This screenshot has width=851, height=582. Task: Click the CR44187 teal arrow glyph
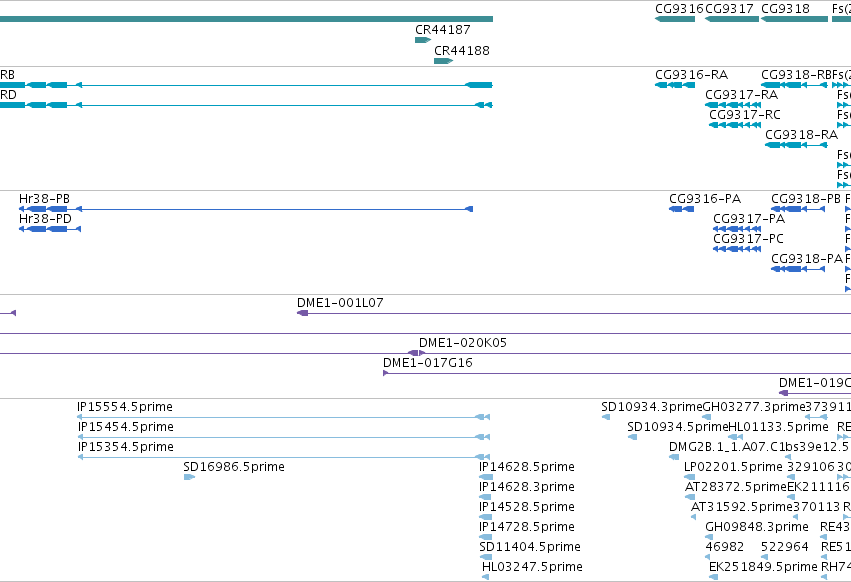[423, 40]
